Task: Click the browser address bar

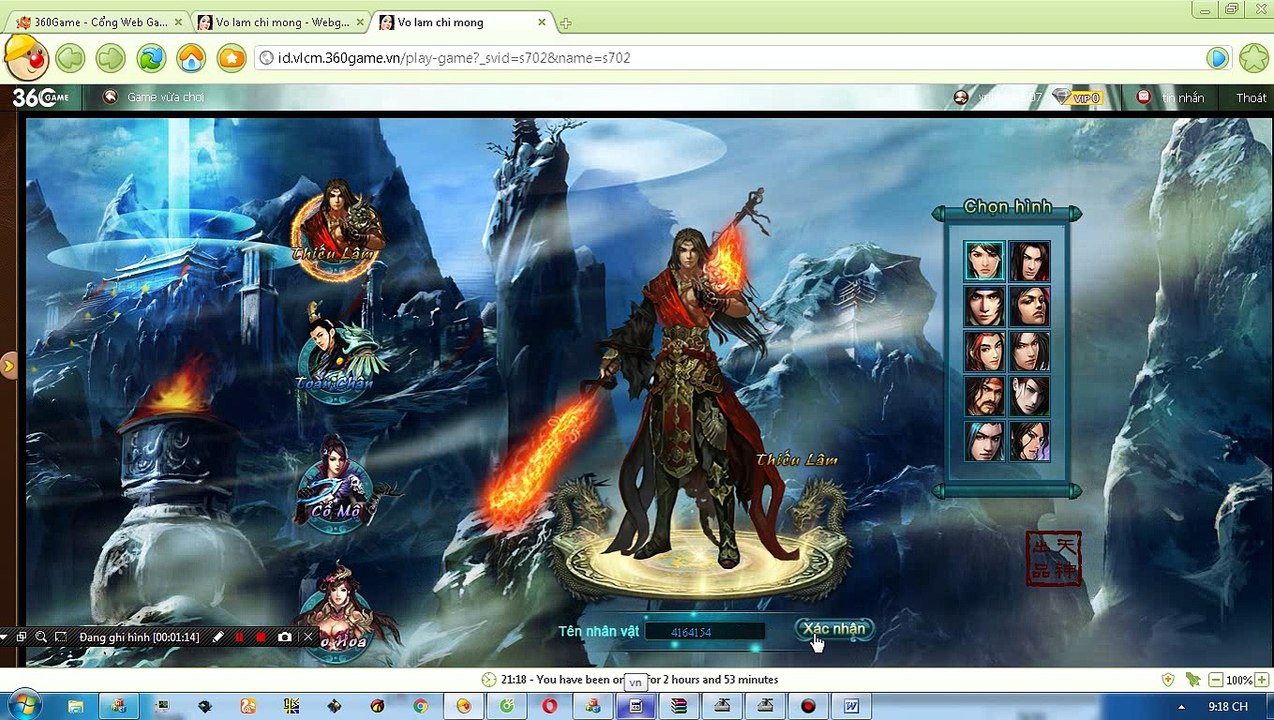Action: pyautogui.click(x=727, y=58)
